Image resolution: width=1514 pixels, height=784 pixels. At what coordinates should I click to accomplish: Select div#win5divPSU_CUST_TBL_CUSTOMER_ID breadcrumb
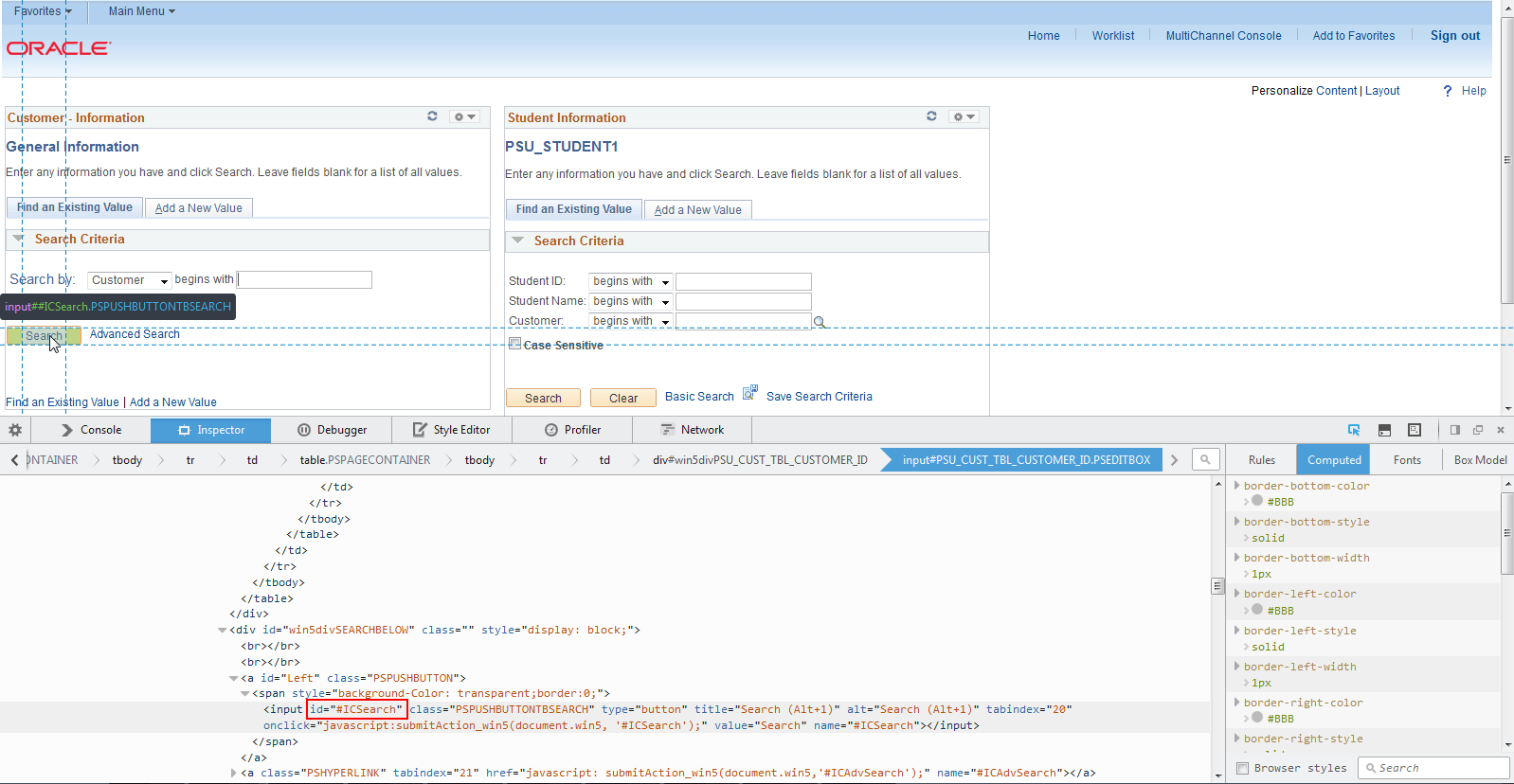pos(760,459)
